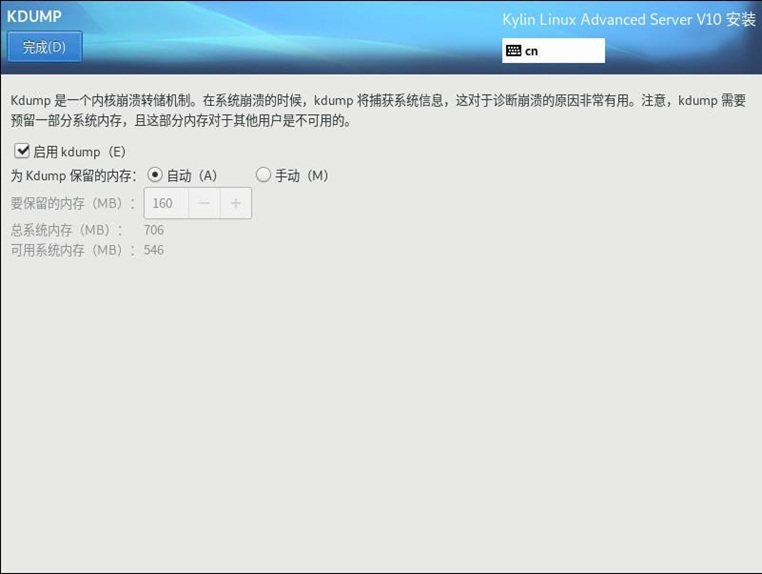Open the cn keyboard layout indicator
Image resolution: width=762 pixels, height=574 pixels.
pos(553,51)
